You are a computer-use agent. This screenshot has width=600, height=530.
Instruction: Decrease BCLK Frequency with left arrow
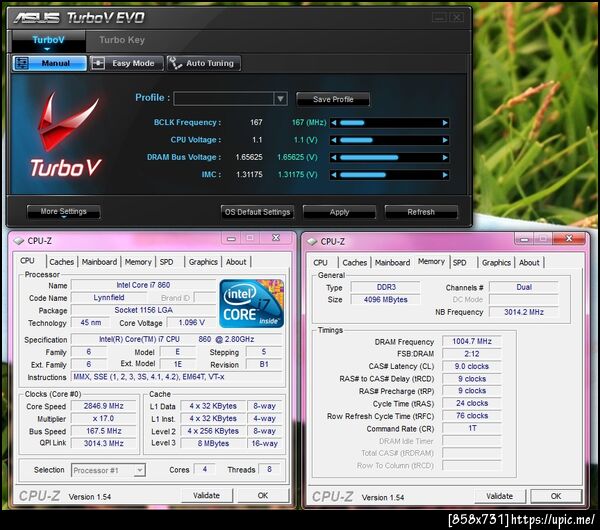point(334,123)
